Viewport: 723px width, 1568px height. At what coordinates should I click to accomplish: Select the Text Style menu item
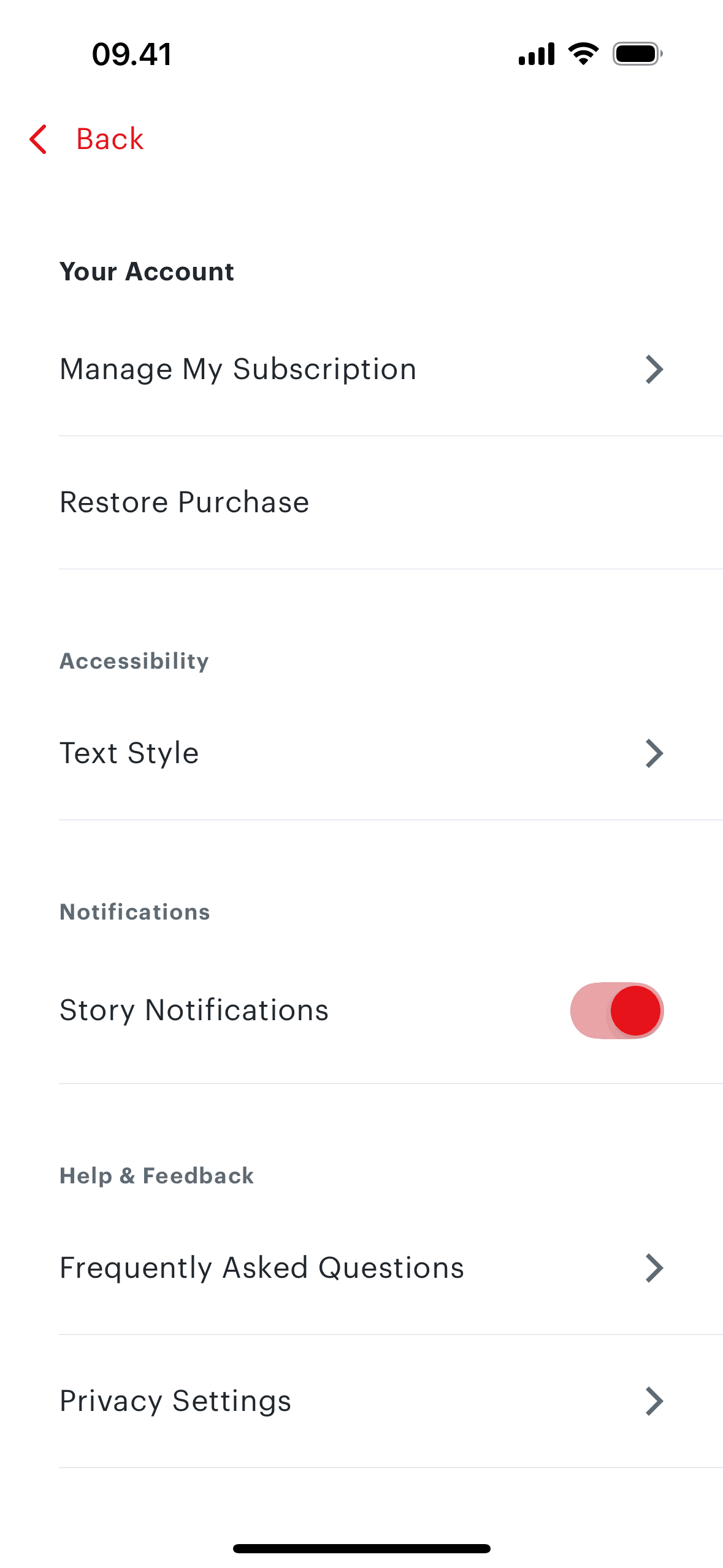(129, 753)
